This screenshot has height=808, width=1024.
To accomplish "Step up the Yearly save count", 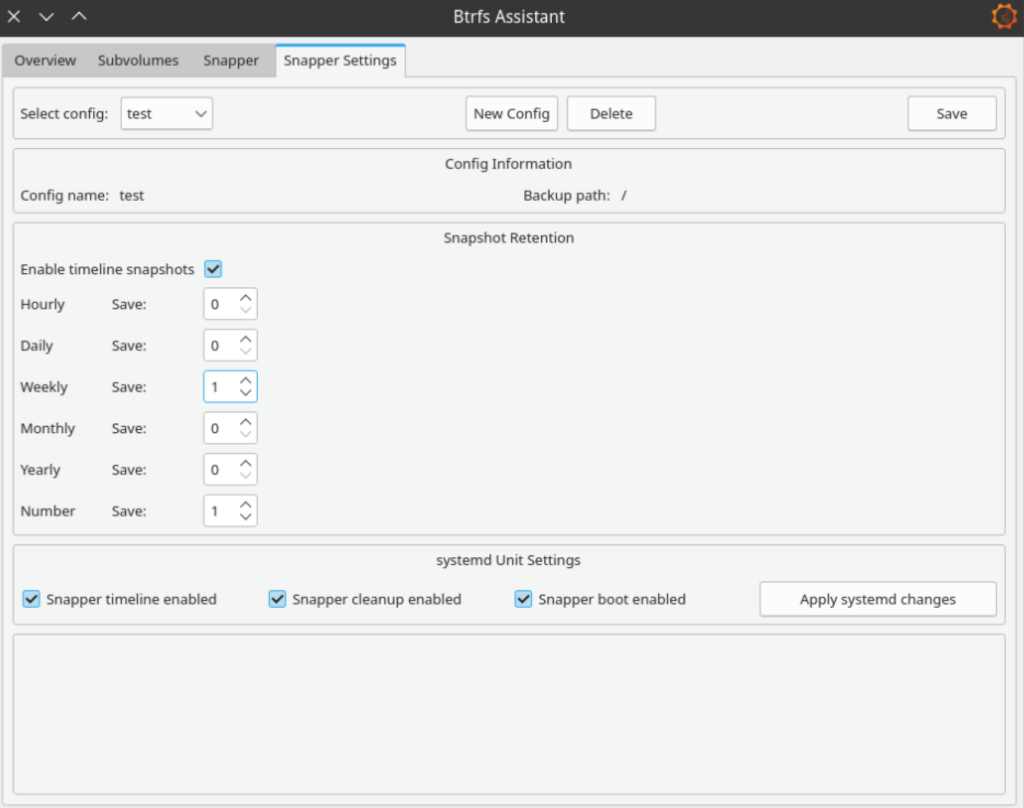I will point(246,463).
